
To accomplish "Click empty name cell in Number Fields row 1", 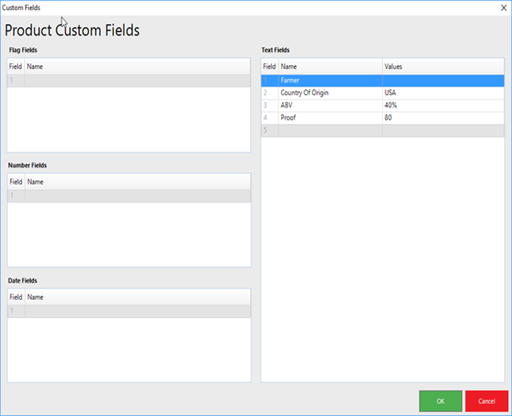I will click(138, 196).
